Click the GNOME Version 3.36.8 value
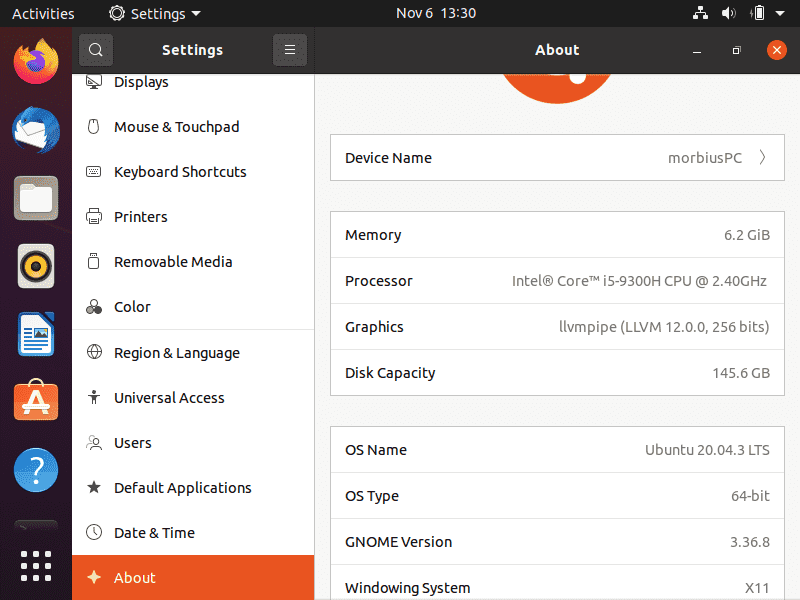Viewport: 800px width, 600px height. pos(749,542)
